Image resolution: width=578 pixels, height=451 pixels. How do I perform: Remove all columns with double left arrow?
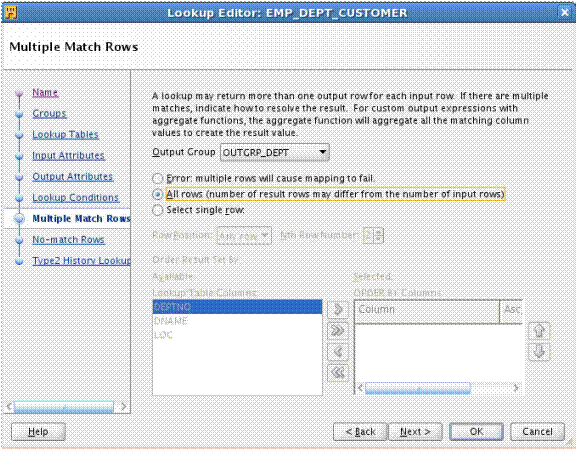coord(338,373)
